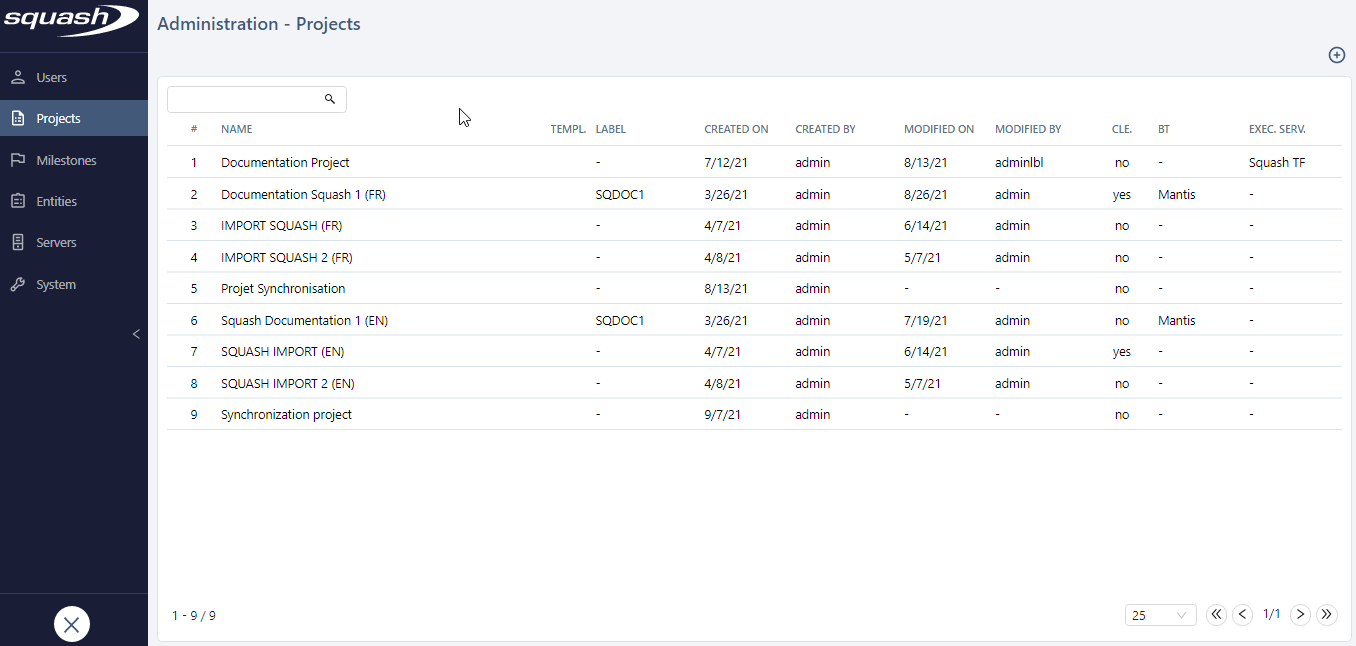Image resolution: width=1356 pixels, height=646 pixels.
Task: Click the search magnifier icon
Action: 330,99
